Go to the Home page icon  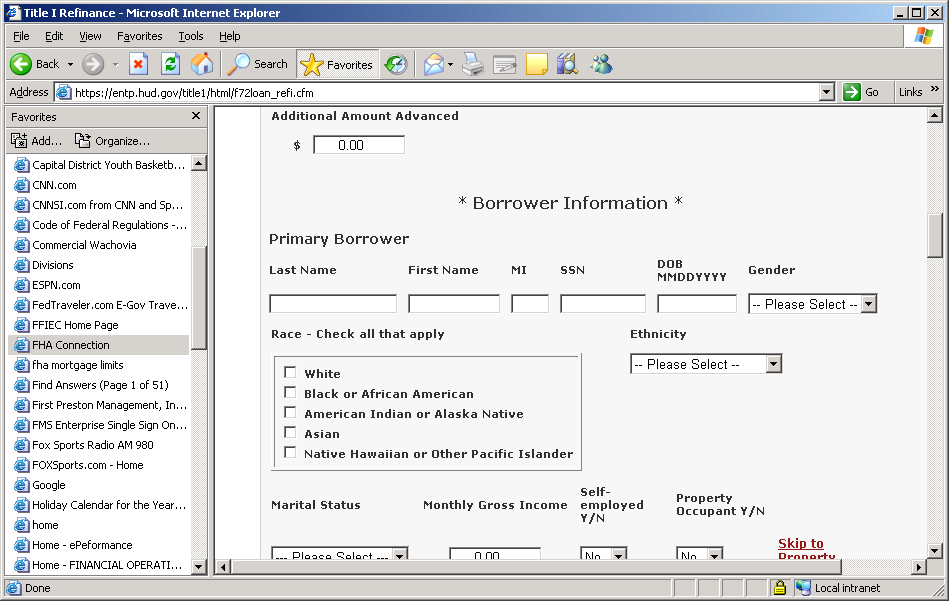(202, 64)
